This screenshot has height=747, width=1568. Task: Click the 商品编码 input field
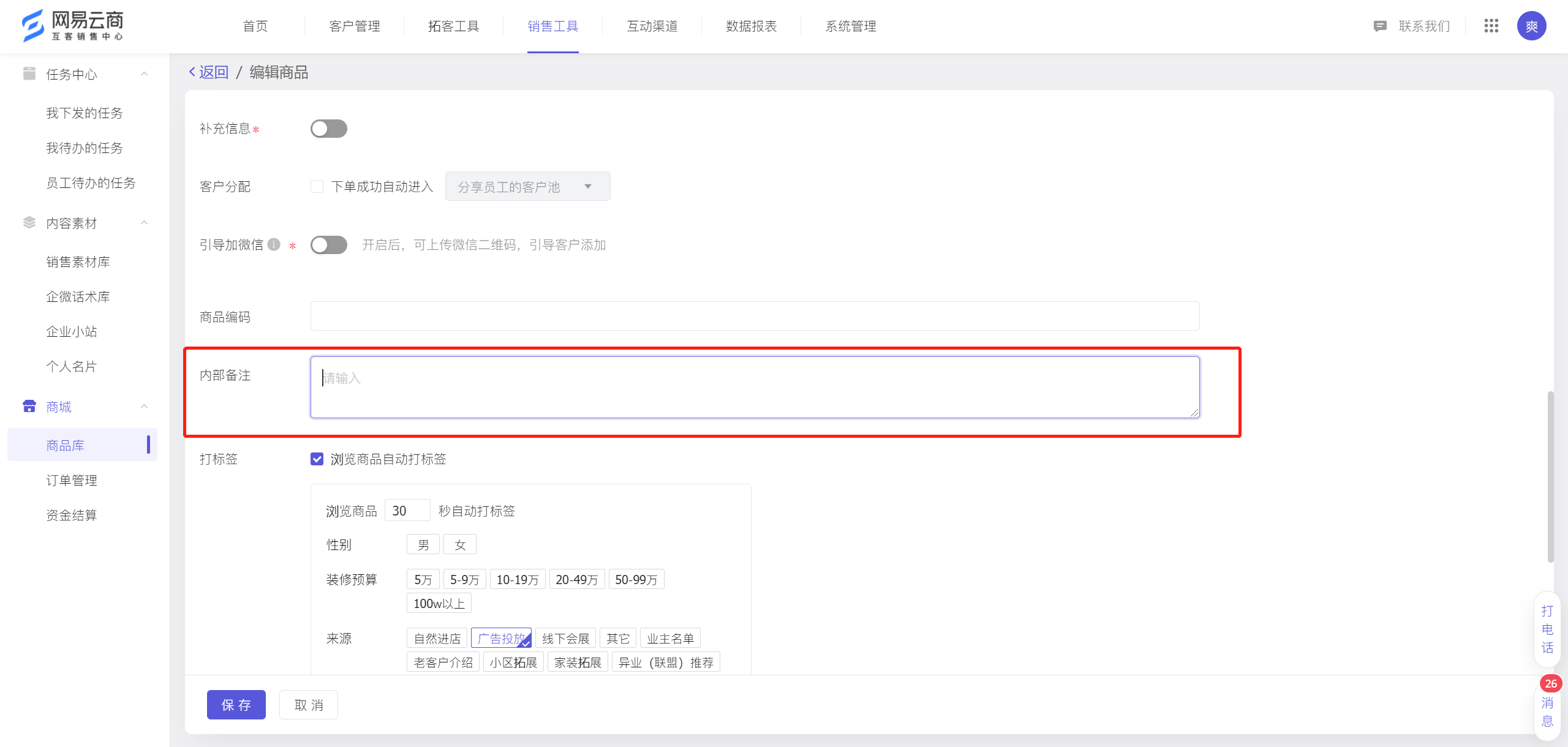[755, 316]
